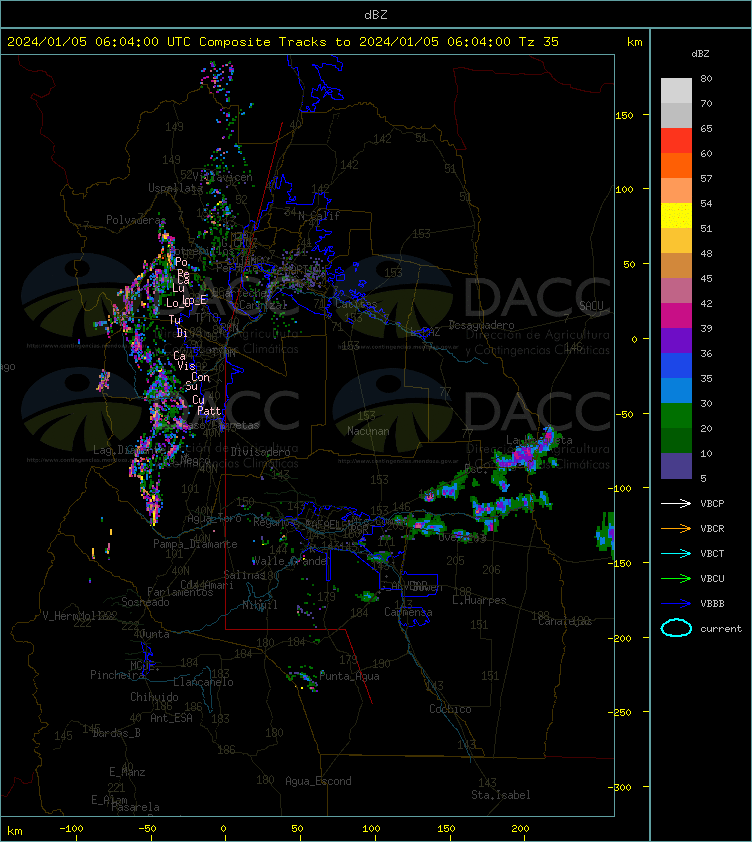Click the 'Nihuil' map label
This screenshot has width=752, height=842.
click(259, 605)
